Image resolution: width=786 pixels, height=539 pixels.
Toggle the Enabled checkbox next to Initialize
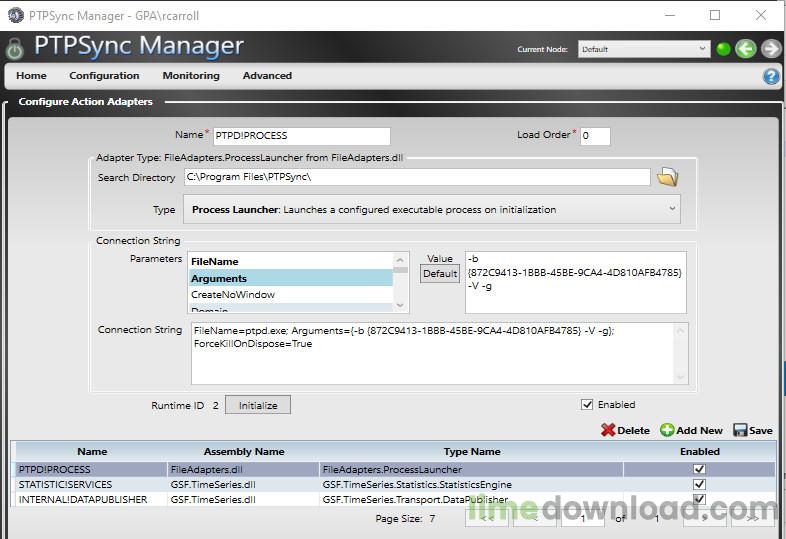[x=587, y=405]
